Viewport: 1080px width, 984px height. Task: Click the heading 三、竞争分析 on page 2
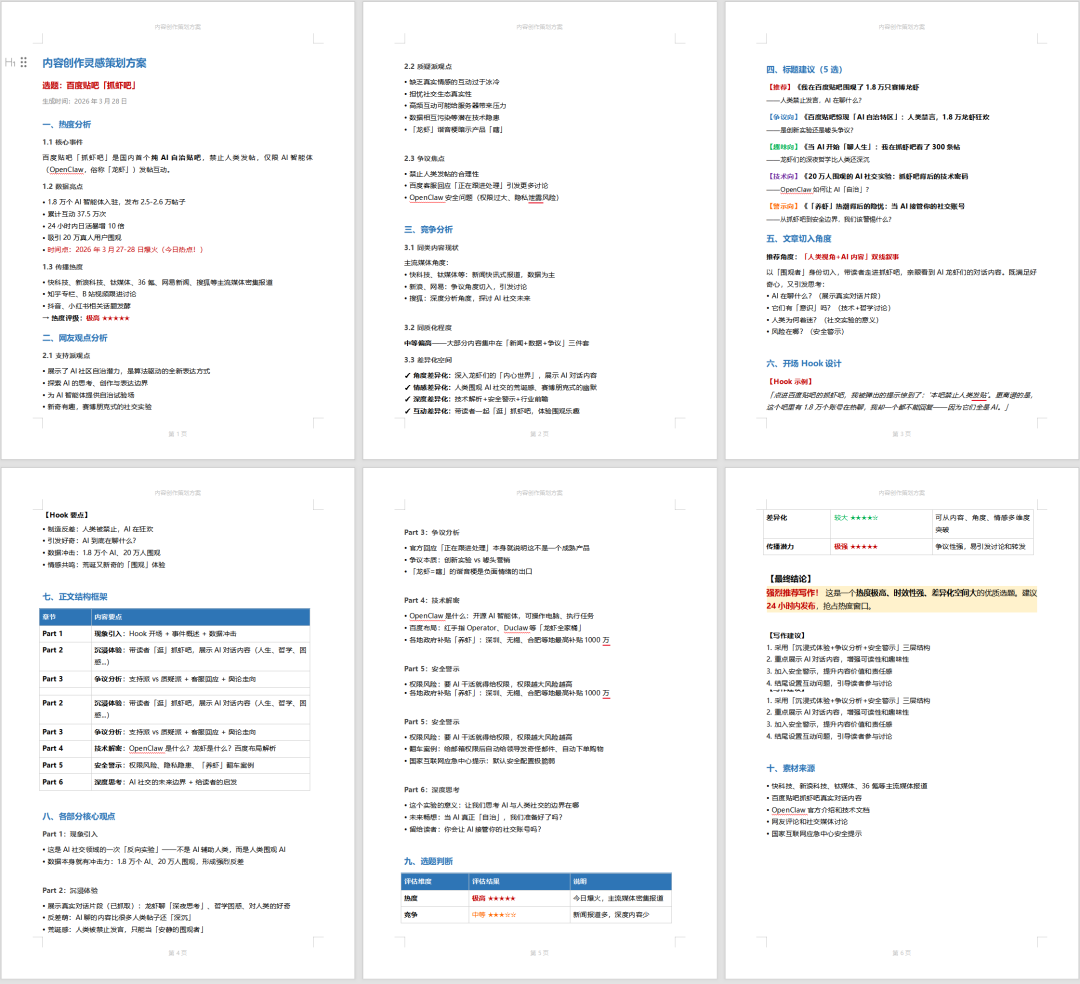coord(428,229)
